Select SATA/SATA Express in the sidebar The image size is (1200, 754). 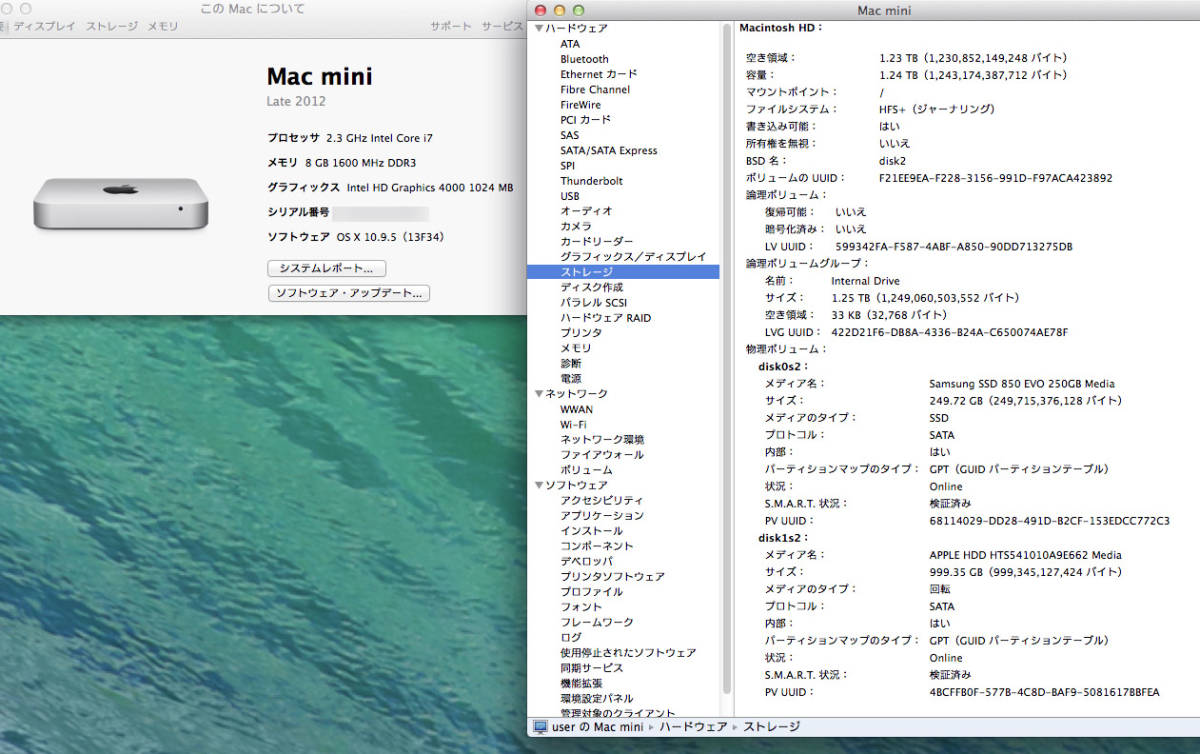(609, 150)
